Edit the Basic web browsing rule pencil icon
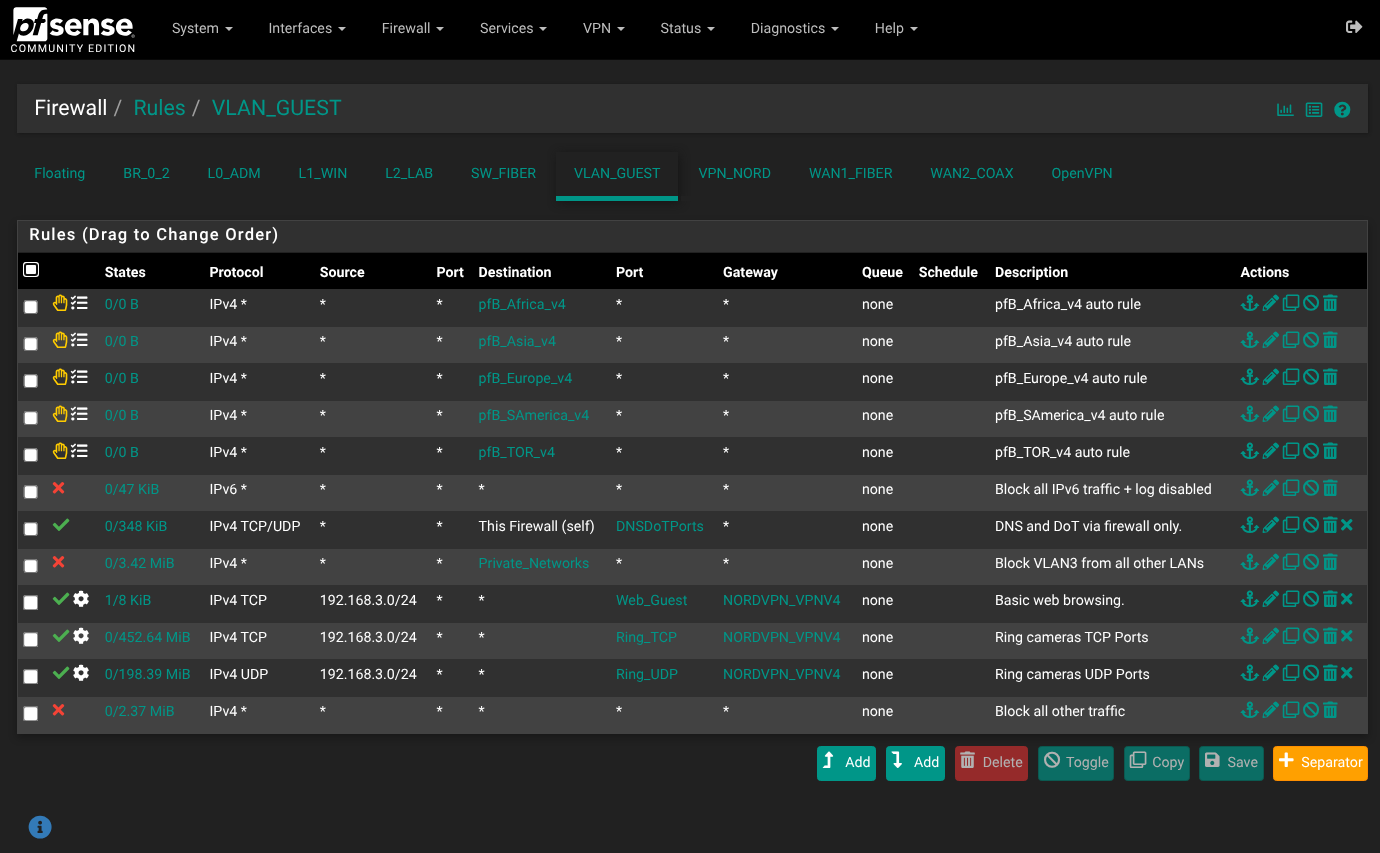Screen dimensions: 1380x853 1270,599
